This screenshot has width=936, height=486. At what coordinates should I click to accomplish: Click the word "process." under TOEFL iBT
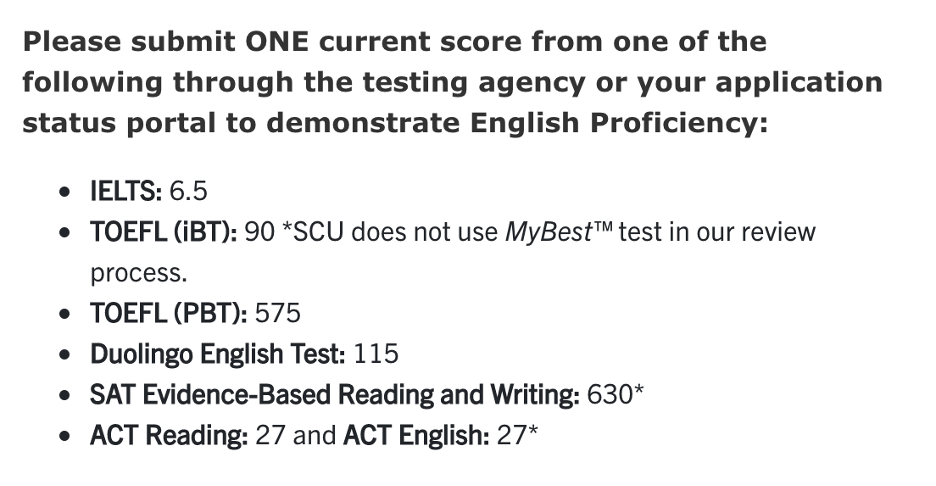[x=138, y=273]
